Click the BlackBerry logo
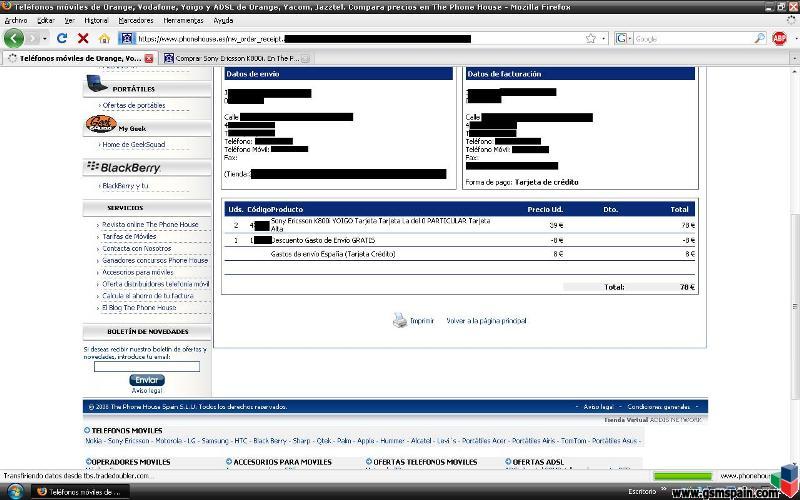Image resolution: width=800 pixels, height=500 pixels. click(123, 167)
